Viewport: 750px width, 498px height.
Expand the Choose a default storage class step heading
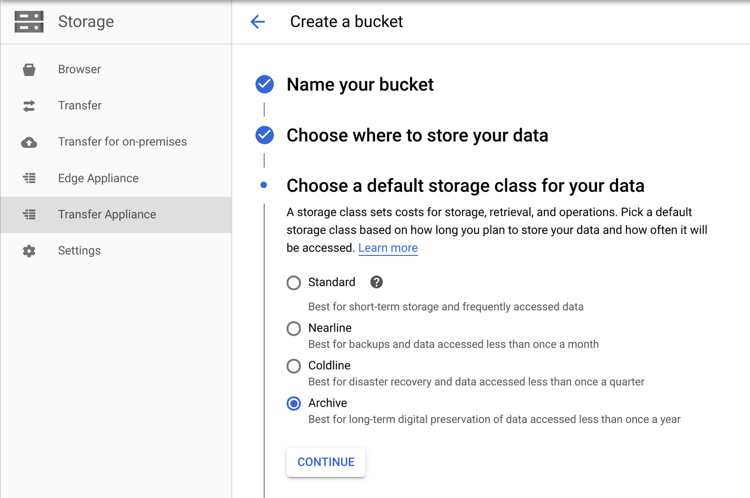[x=465, y=186]
